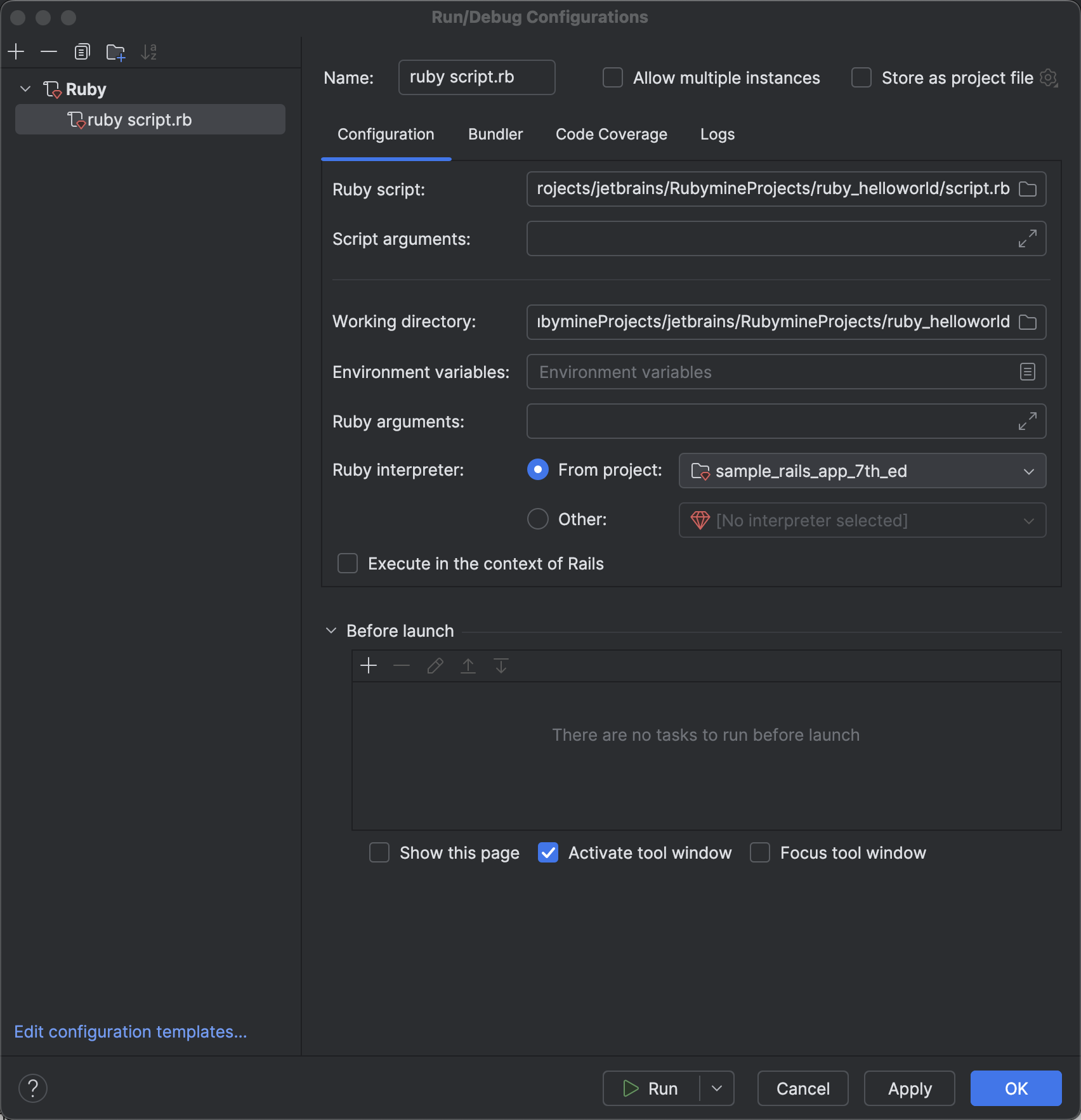
Task: Click the Add New Configuration plus icon
Action: click(16, 51)
